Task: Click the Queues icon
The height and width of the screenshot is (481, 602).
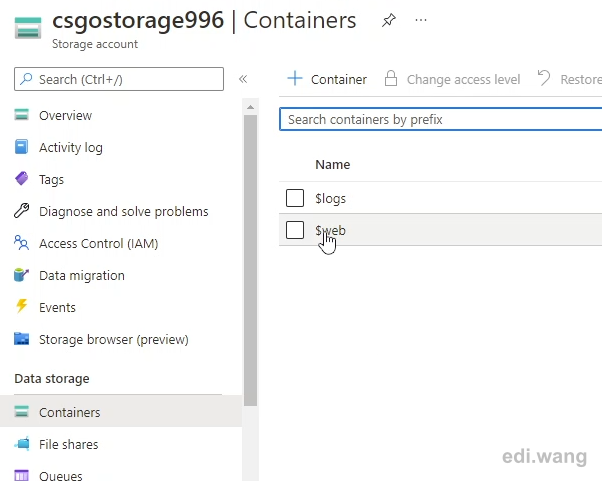Action: [x=22, y=475]
